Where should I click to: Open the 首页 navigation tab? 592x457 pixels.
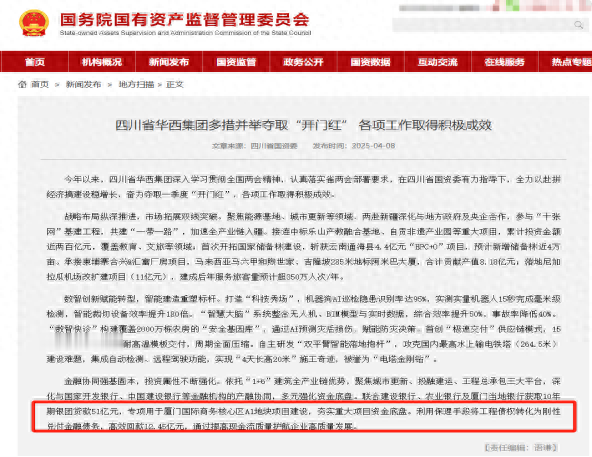pos(35,62)
